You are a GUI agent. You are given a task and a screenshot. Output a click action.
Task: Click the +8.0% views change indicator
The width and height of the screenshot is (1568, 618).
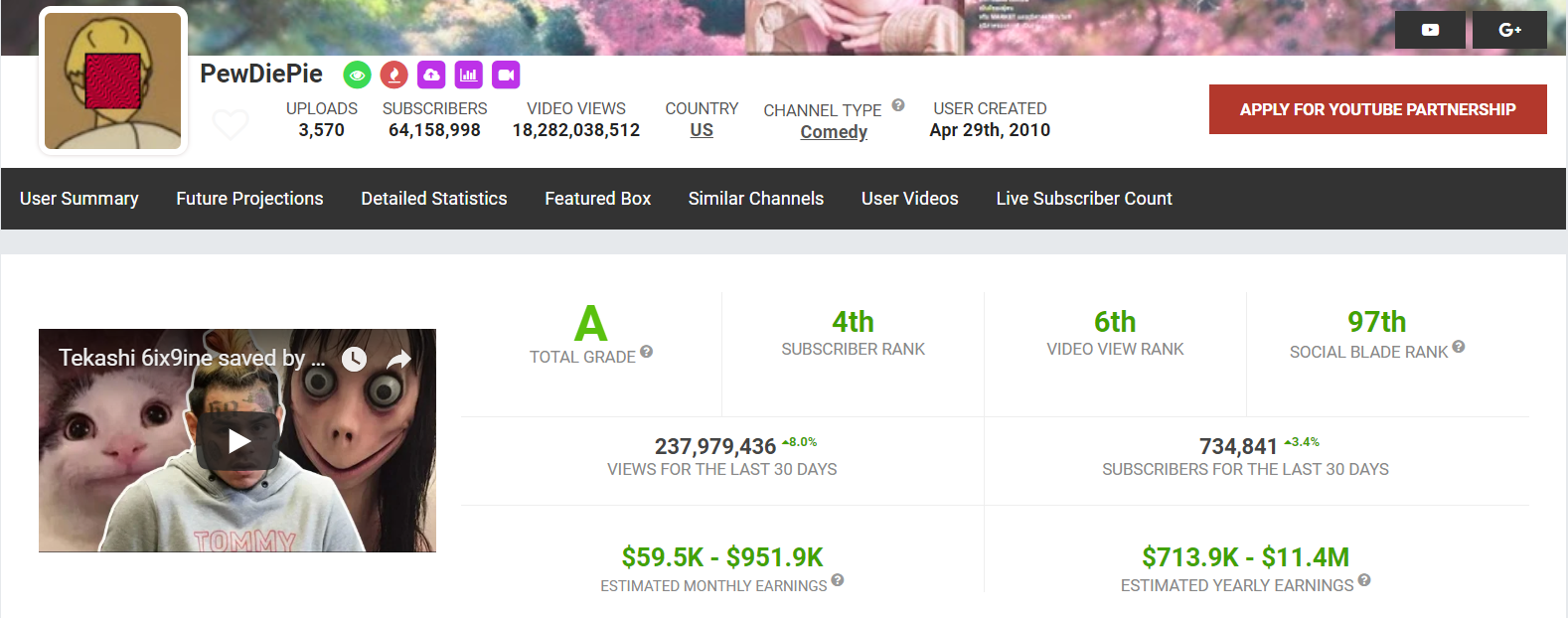(800, 442)
